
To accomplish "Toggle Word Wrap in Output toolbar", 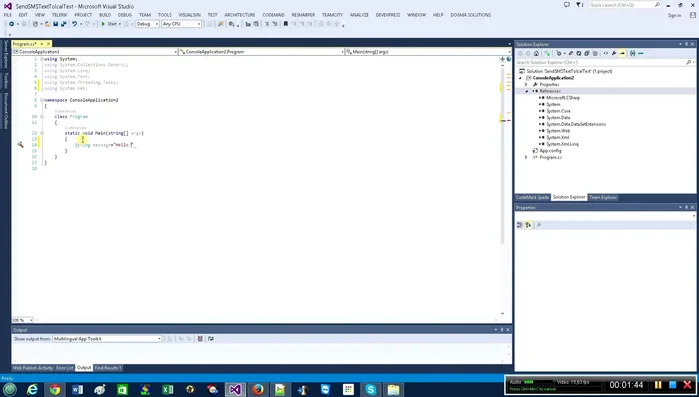I will point(210,339).
